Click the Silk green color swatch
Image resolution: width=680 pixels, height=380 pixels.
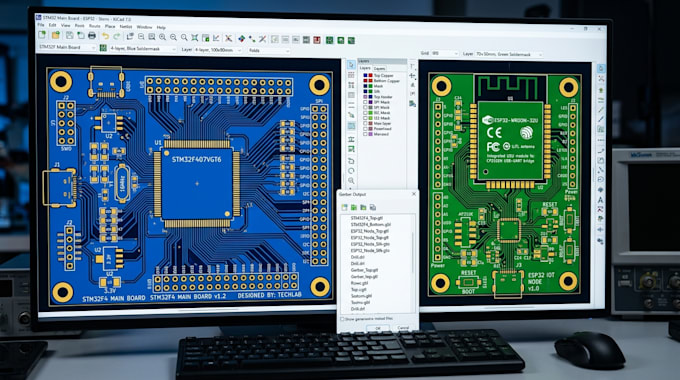coord(370,91)
